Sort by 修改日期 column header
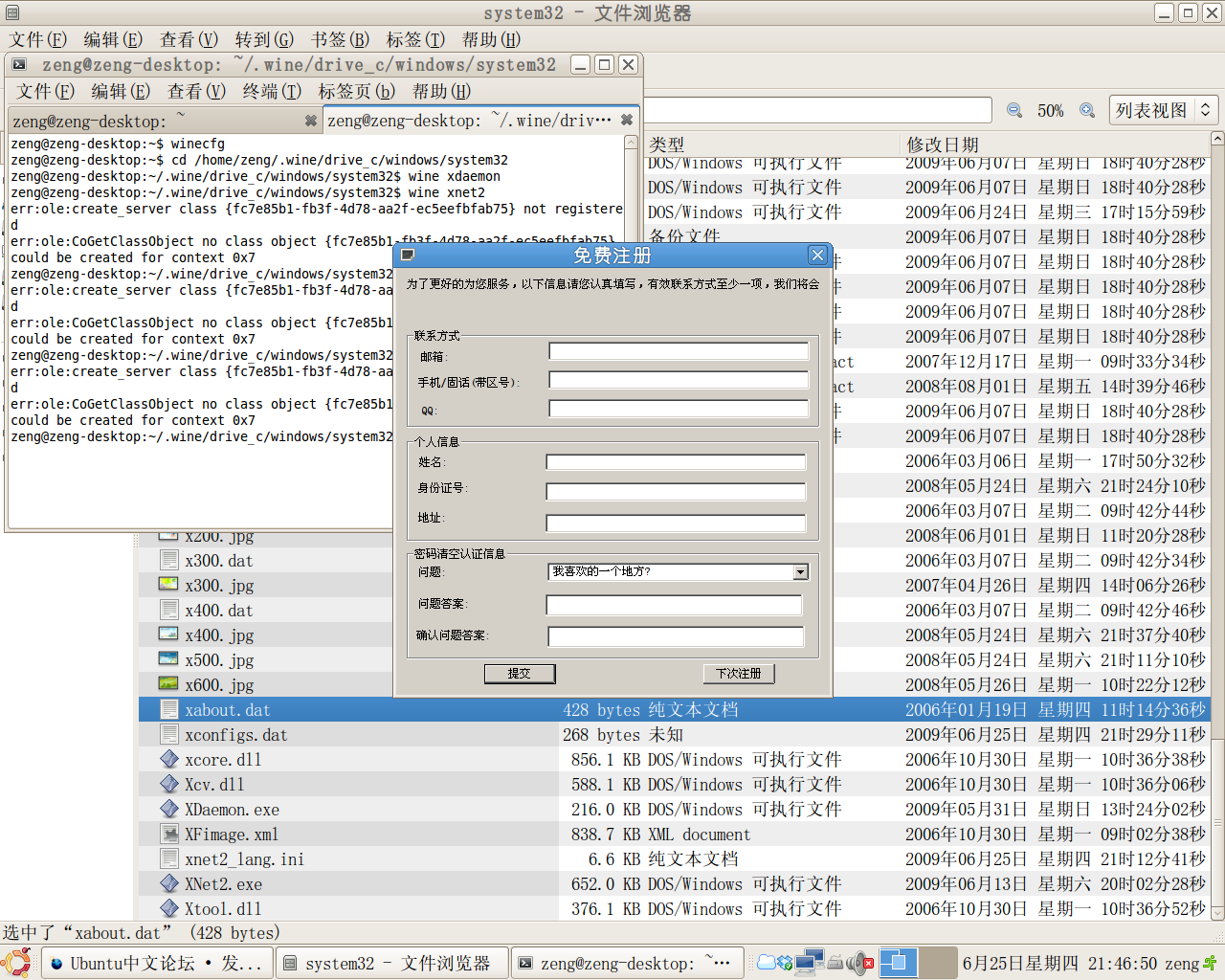The image size is (1225, 980). coord(1054,145)
